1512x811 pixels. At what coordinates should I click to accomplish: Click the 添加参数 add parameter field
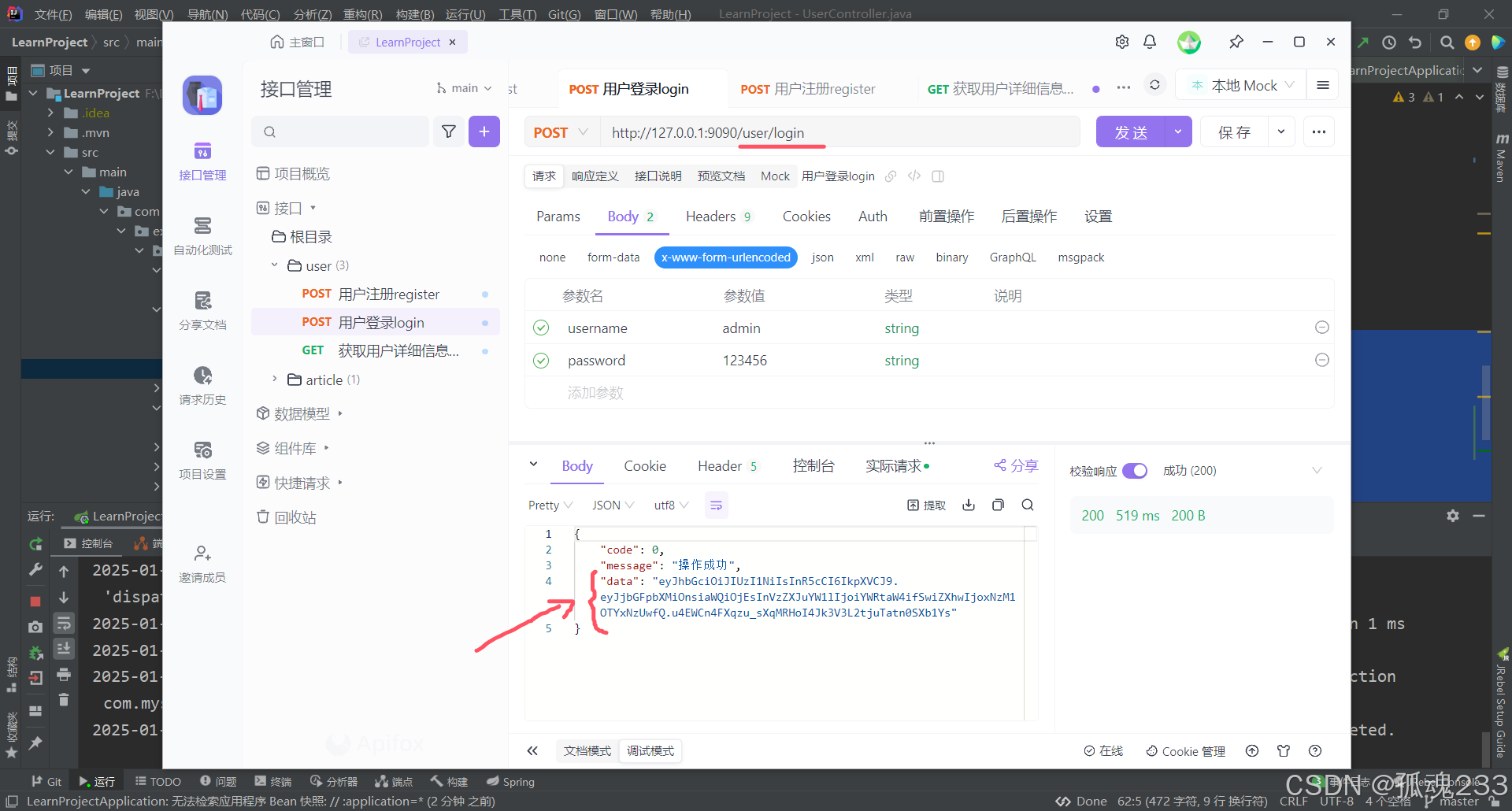coord(595,393)
